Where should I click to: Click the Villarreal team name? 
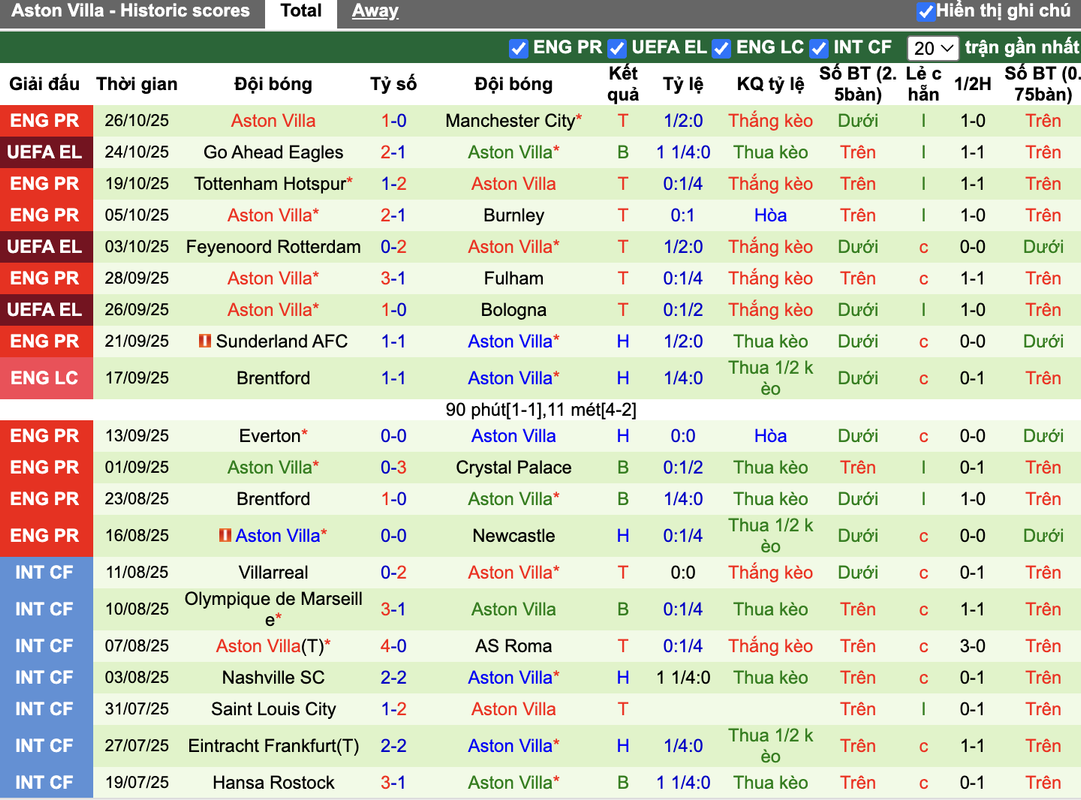(273, 572)
